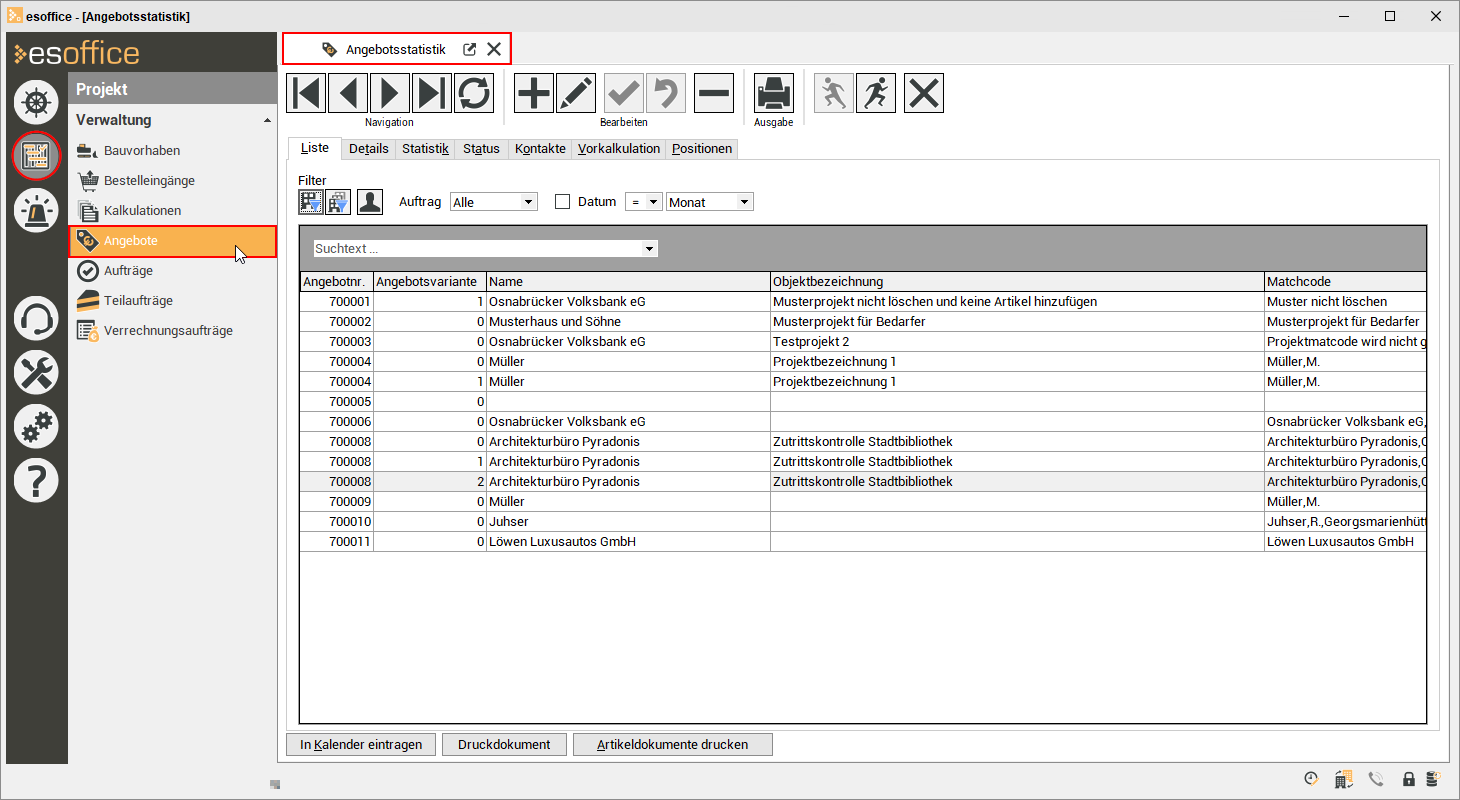1460x800 pixels.
Task: Go to previous record arrow
Action: (348, 93)
